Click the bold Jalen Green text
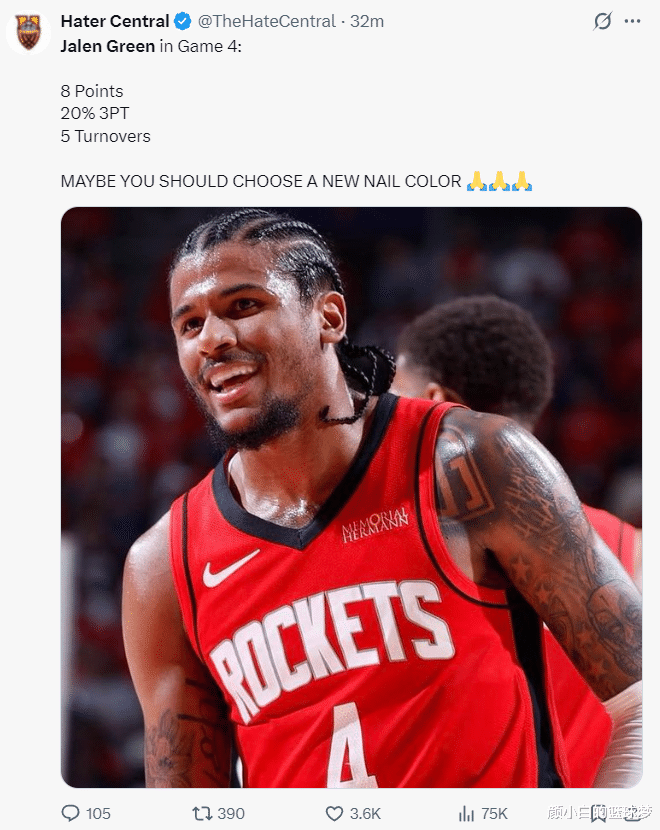Viewport: 660px width, 830px height. (107, 47)
